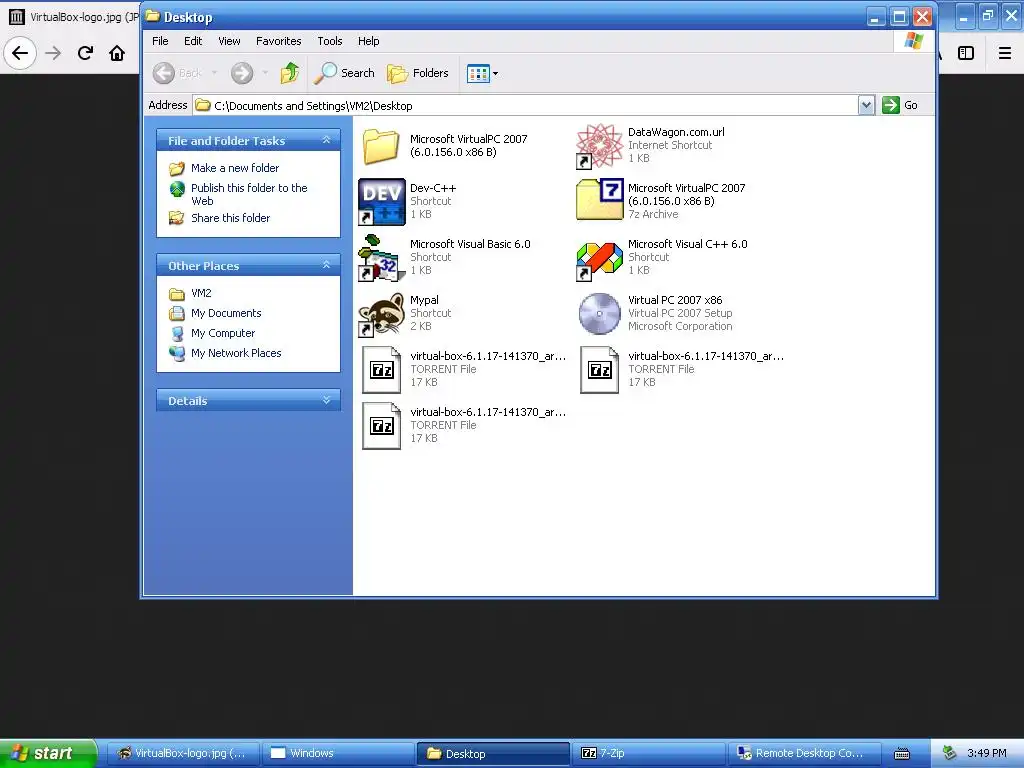Open the Views dropdown button
Viewport: 1024px width, 768px height.
pyautogui.click(x=483, y=74)
